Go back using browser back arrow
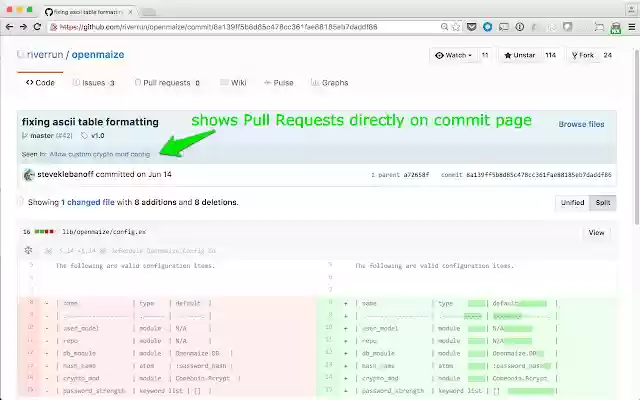 click(x=9, y=27)
